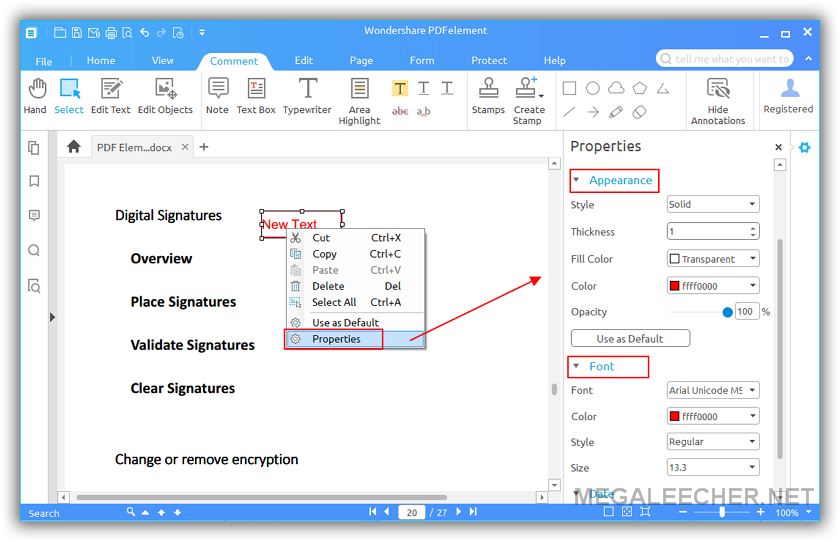Open the thumbnails panel in left sidebar

pyautogui.click(x=34, y=148)
